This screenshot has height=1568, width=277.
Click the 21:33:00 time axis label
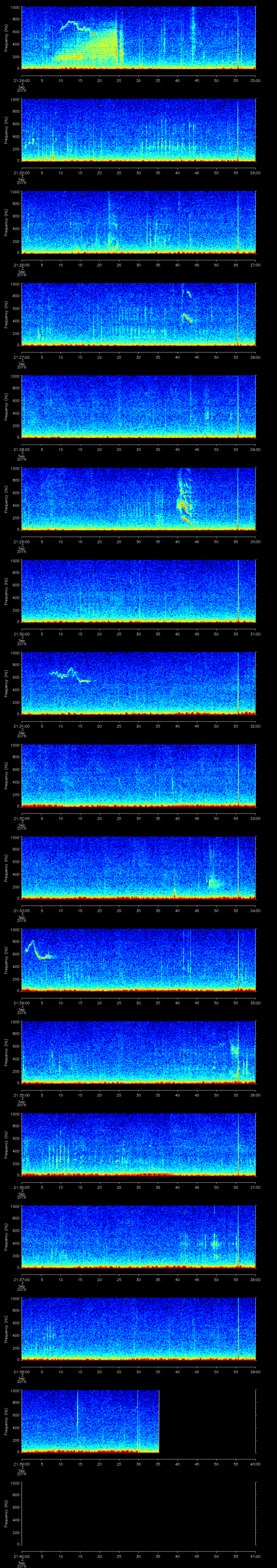[x=21, y=910]
